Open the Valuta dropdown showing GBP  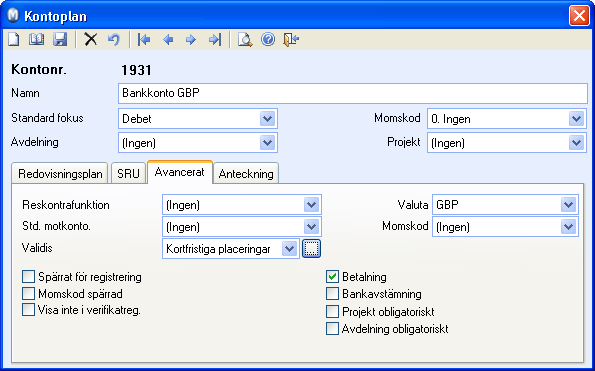[x=568, y=205]
